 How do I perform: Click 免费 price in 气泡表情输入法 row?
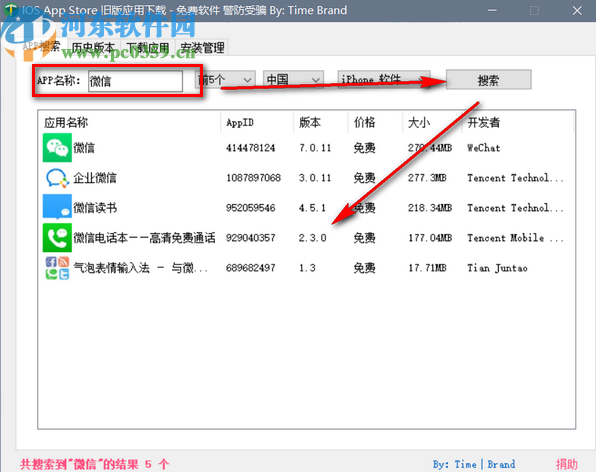pyautogui.click(x=364, y=268)
